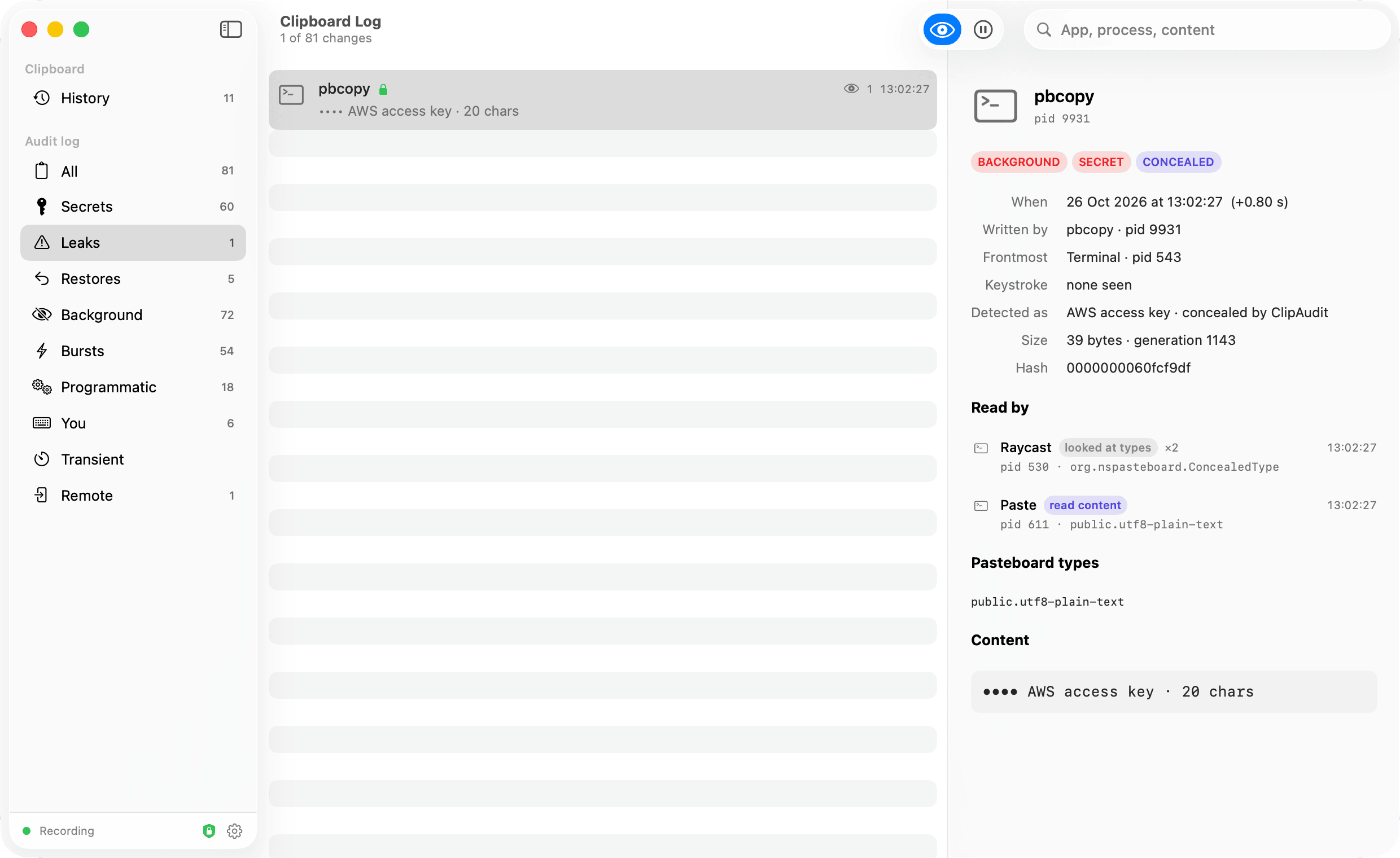Click the green lock icon beside pbcopy
This screenshot has height=858, width=1400.
383,89
